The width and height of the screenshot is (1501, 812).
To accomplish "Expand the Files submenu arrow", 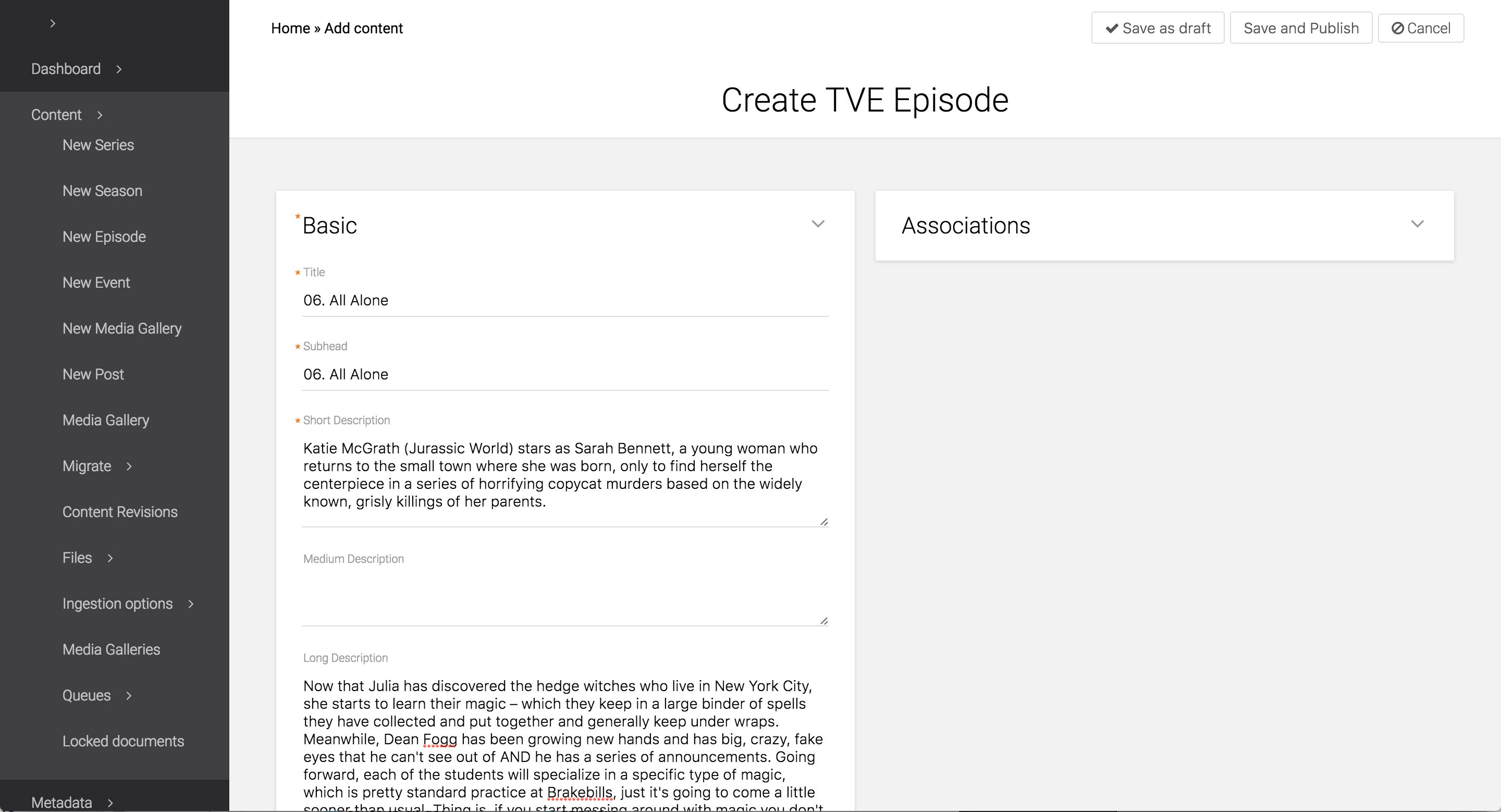I will 109,558.
